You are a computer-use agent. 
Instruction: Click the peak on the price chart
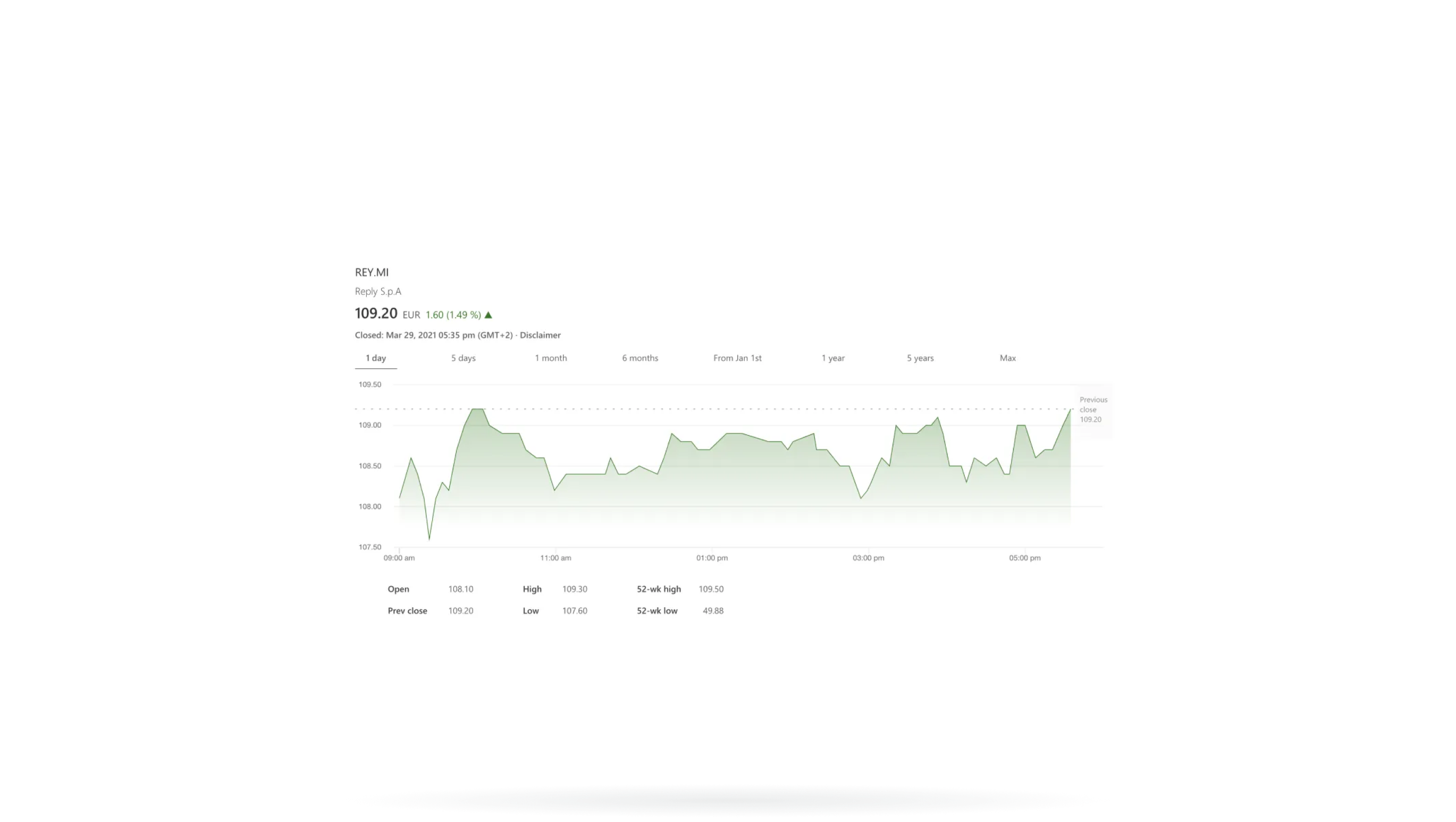coord(477,409)
